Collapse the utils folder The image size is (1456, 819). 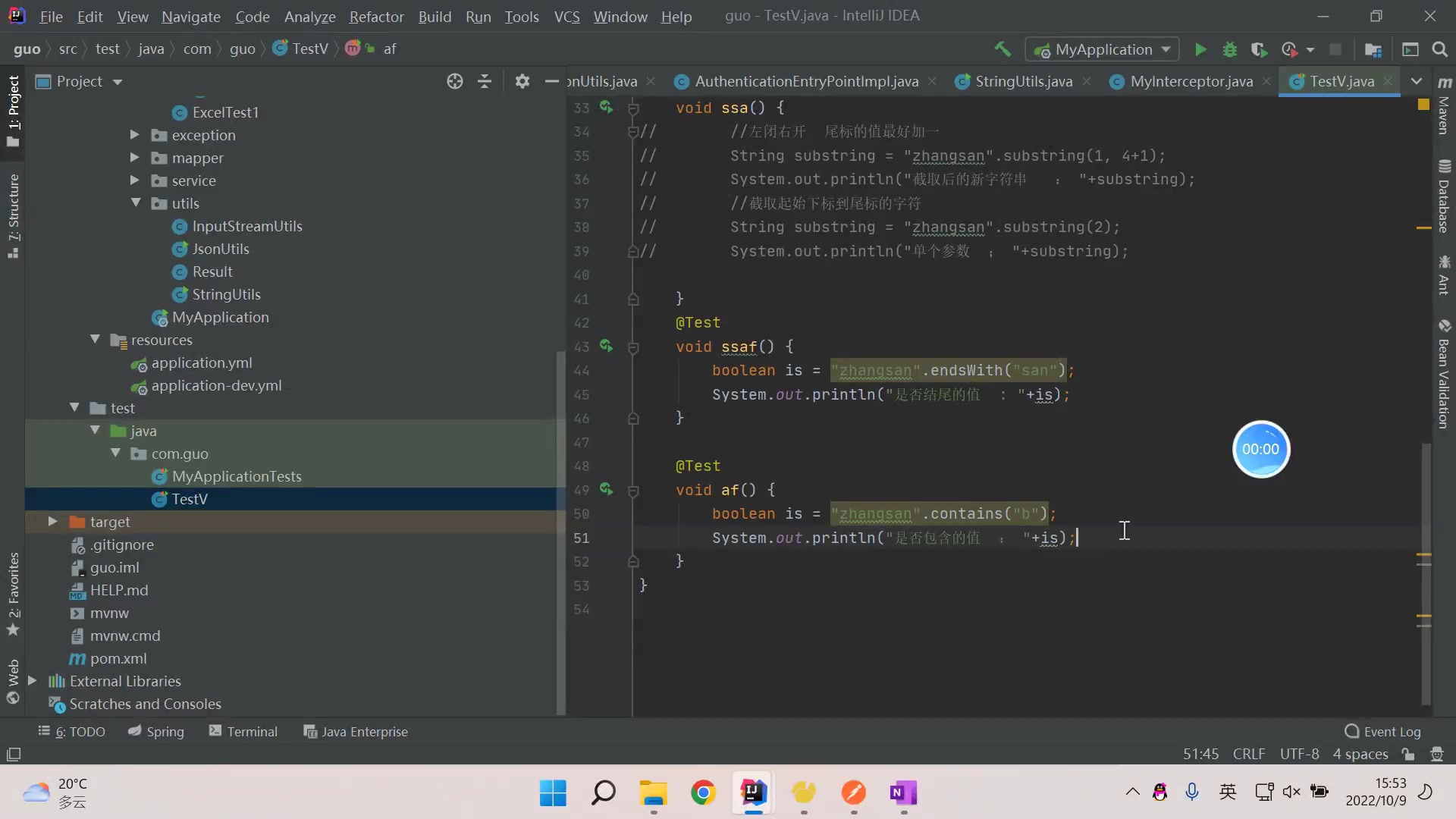click(x=136, y=203)
